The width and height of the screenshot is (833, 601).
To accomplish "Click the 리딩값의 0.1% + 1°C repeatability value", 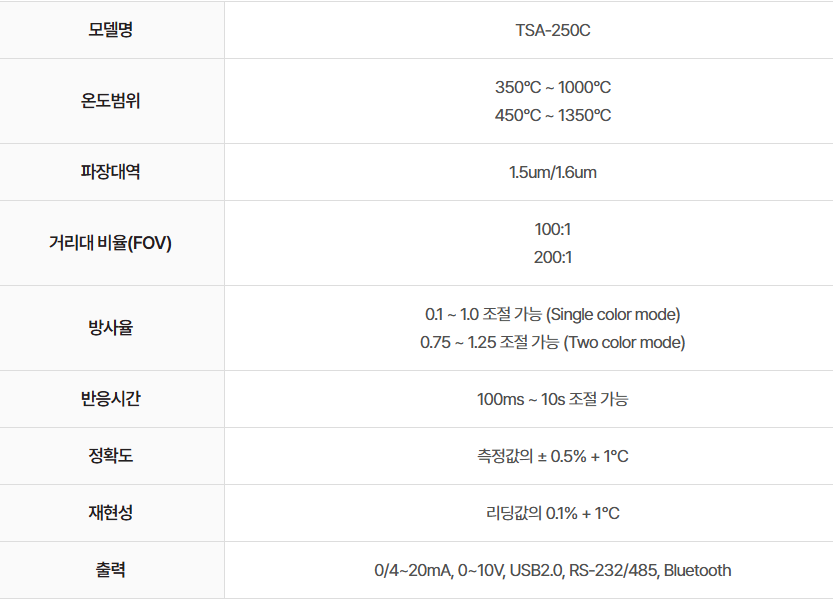I will [552, 513].
